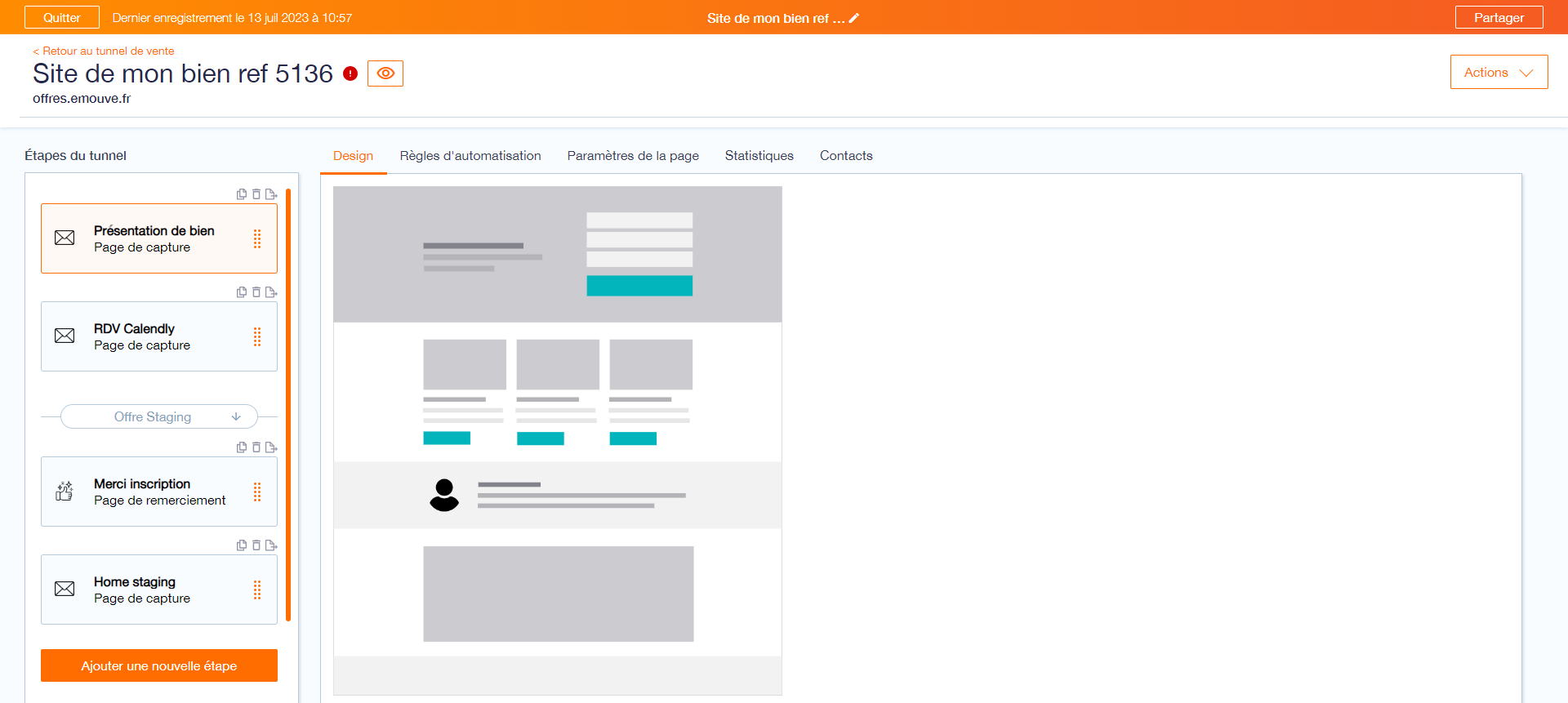This screenshot has width=1568, height=703.
Task: Duplicate the Présentation de bien step
Action: click(242, 194)
